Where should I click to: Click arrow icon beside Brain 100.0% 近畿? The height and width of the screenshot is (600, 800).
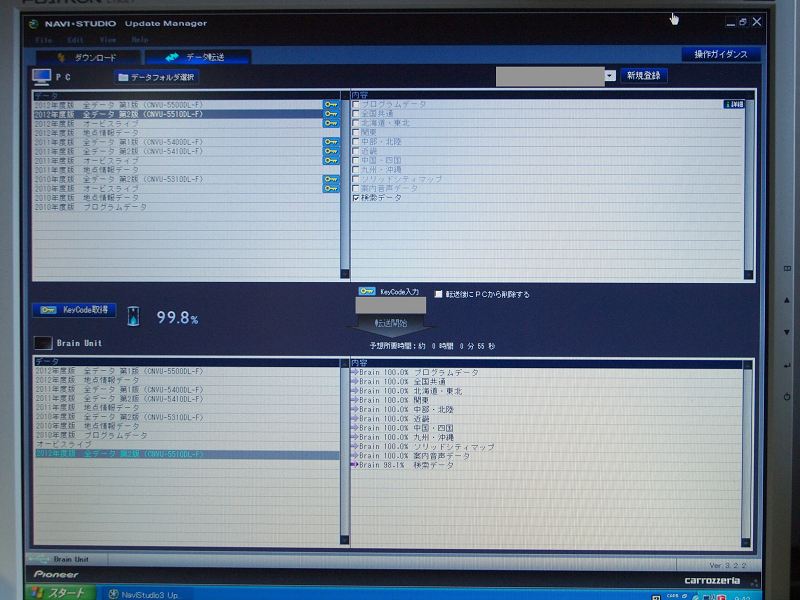click(355, 418)
